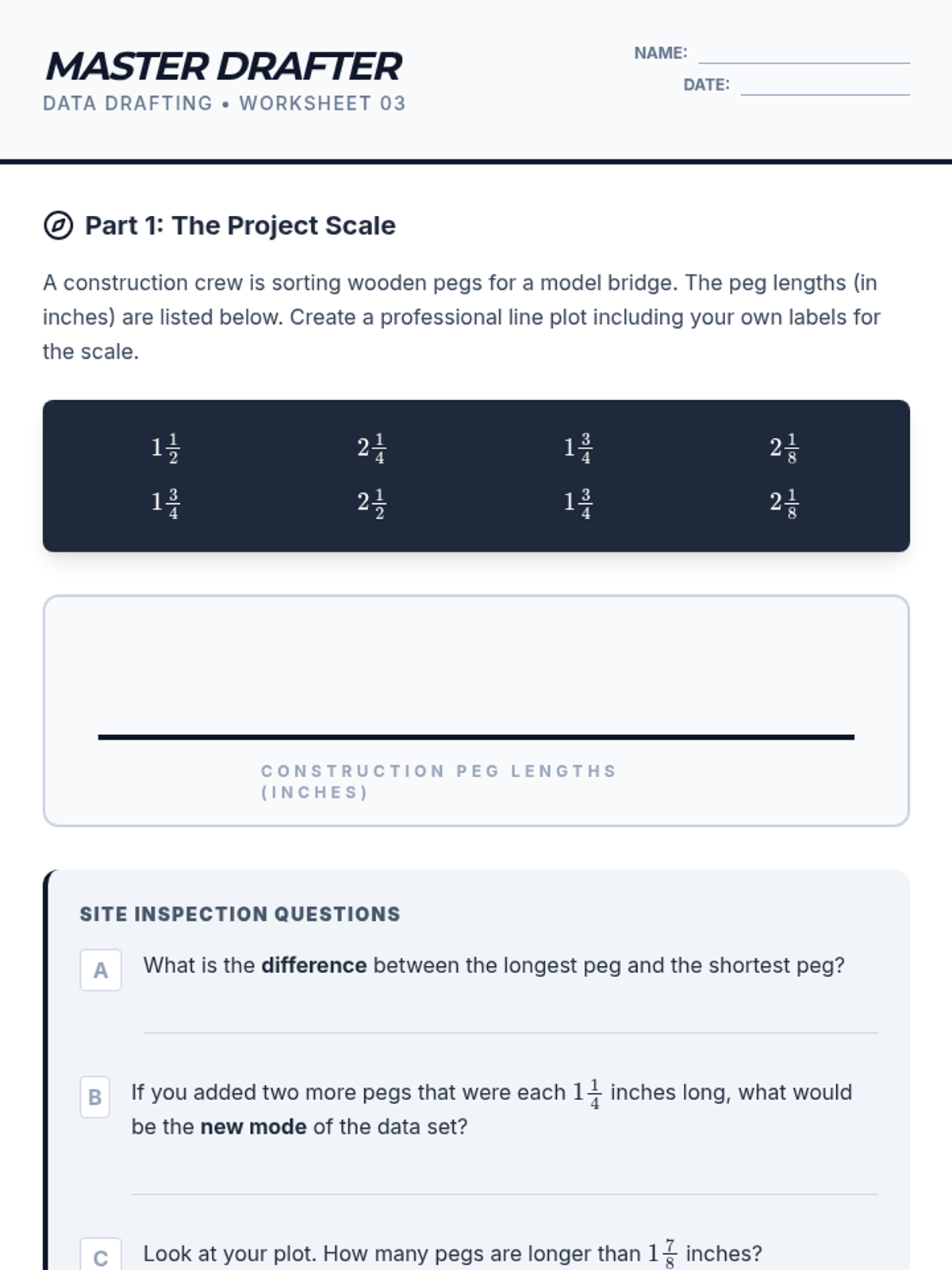Click the letter B question badge
Screen dimensions: 952x1270
click(95, 1097)
